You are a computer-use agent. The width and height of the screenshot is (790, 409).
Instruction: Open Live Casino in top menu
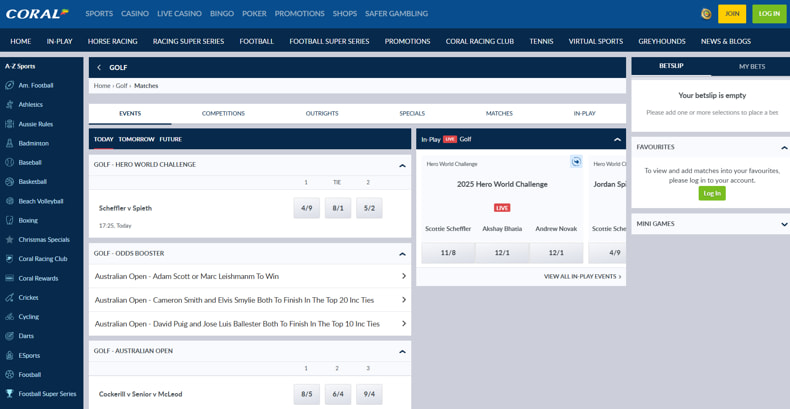point(179,14)
